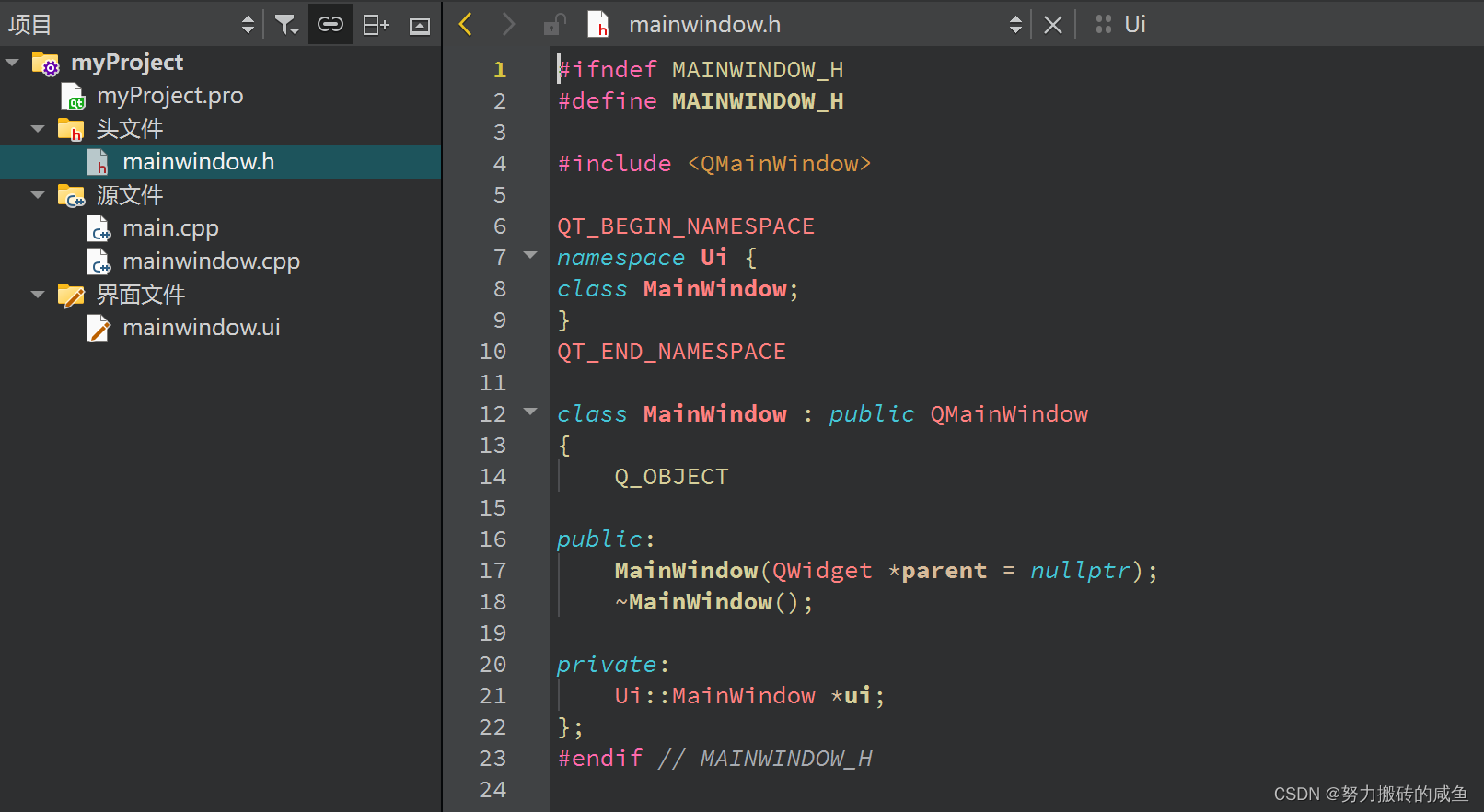The image size is (1484, 812).
Task: Click line number 14 in the gutter
Action: [493, 477]
